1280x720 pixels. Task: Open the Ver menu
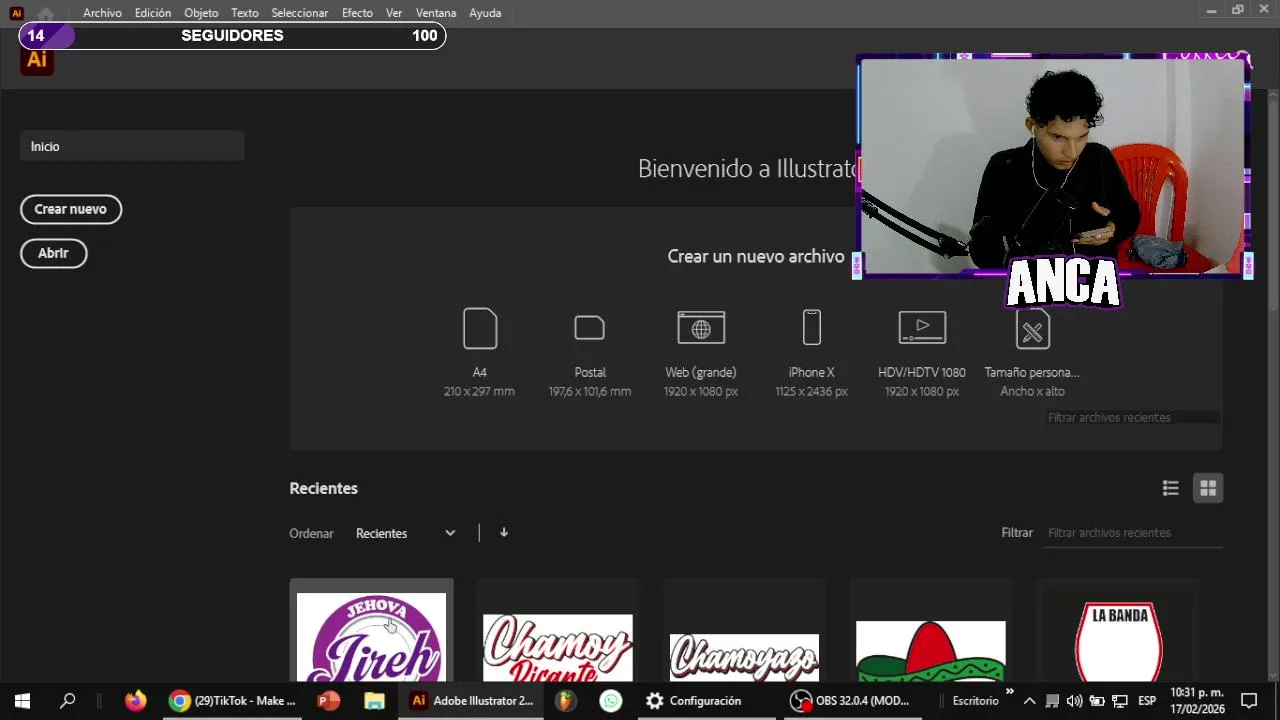(394, 13)
